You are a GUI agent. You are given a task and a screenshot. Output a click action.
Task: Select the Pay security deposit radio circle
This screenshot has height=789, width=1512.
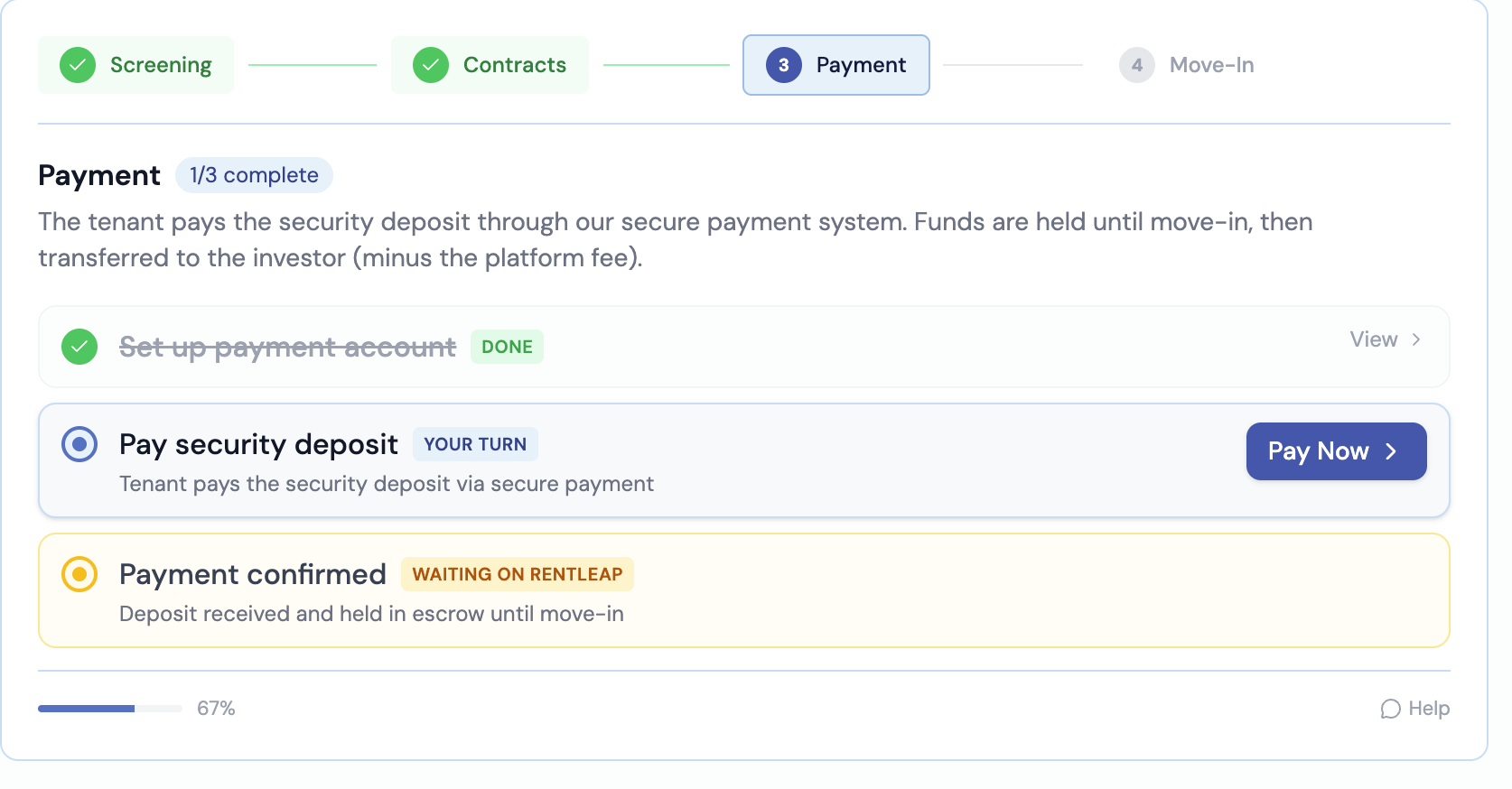(x=79, y=444)
